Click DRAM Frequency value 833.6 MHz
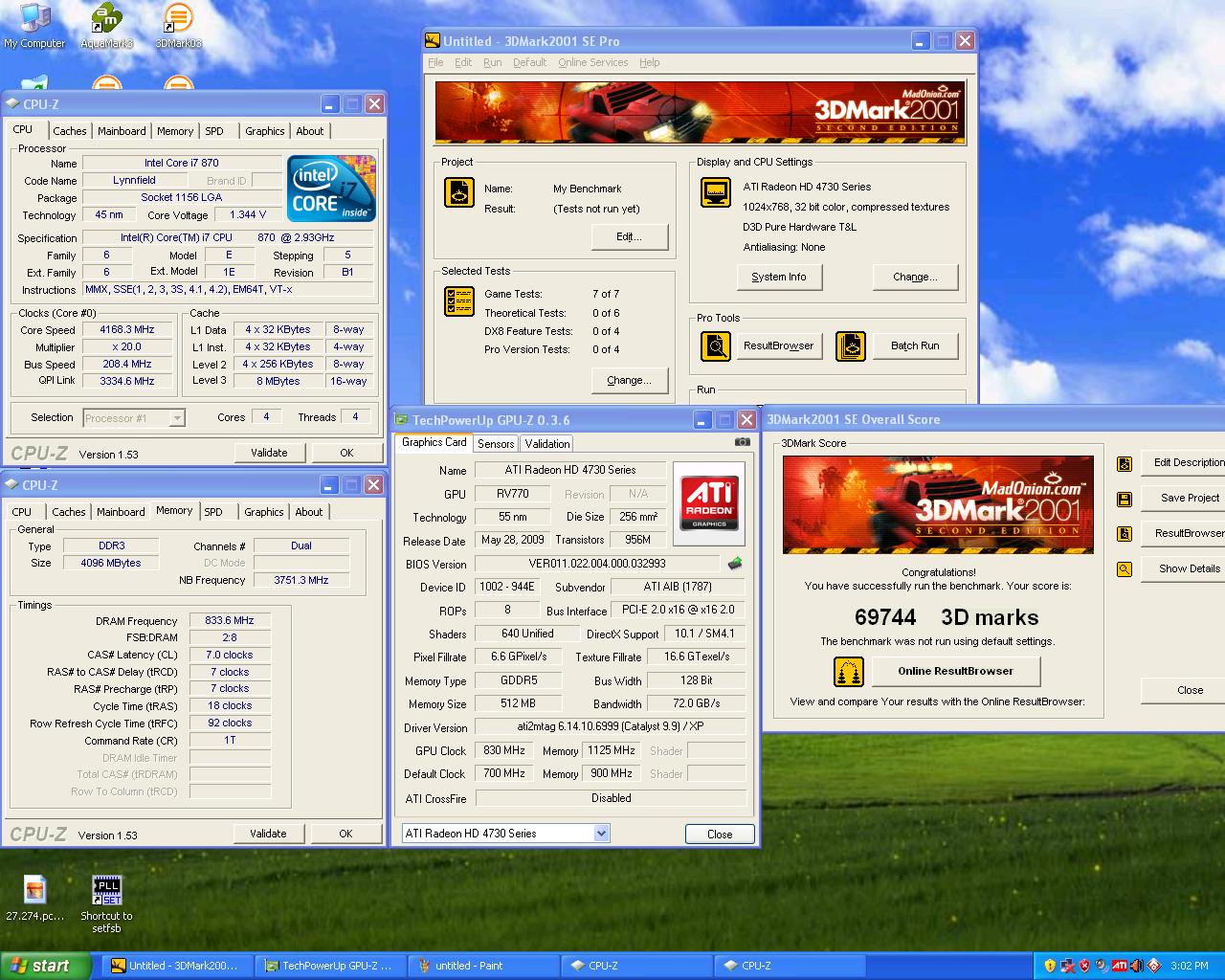Image resolution: width=1225 pixels, height=980 pixels. coord(230,620)
